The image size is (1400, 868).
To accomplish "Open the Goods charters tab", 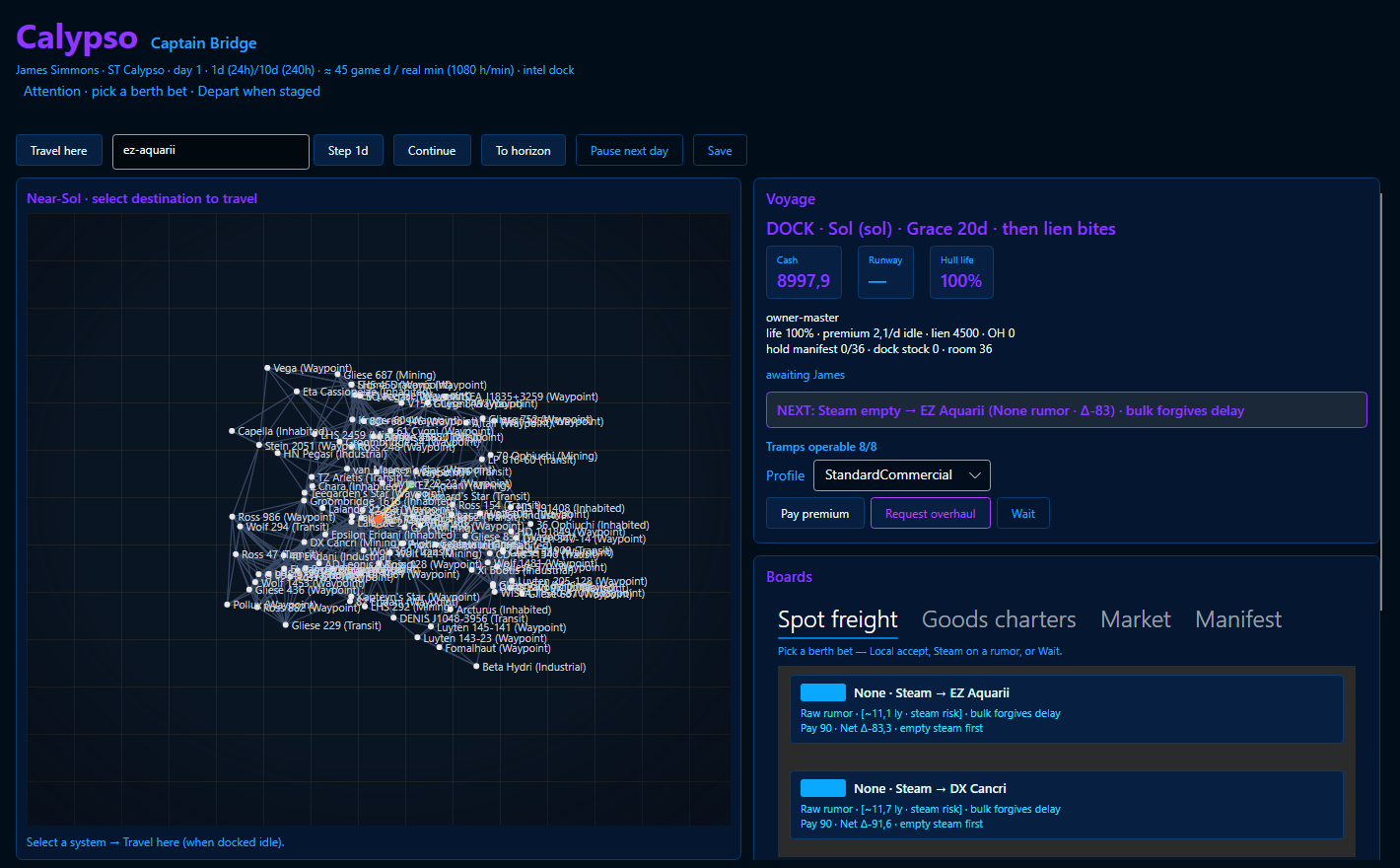I will coord(999,619).
